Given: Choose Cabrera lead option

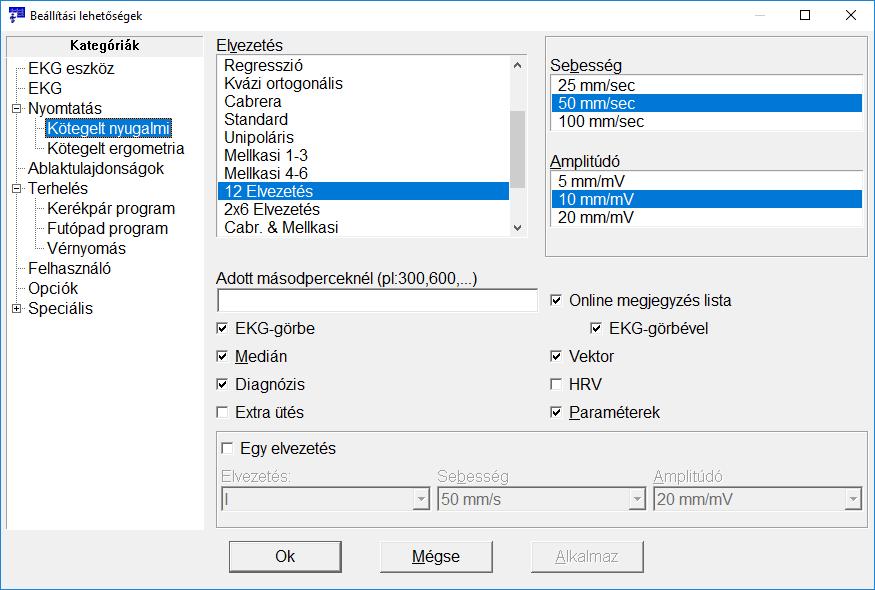Looking at the screenshot, I should coord(363,102).
